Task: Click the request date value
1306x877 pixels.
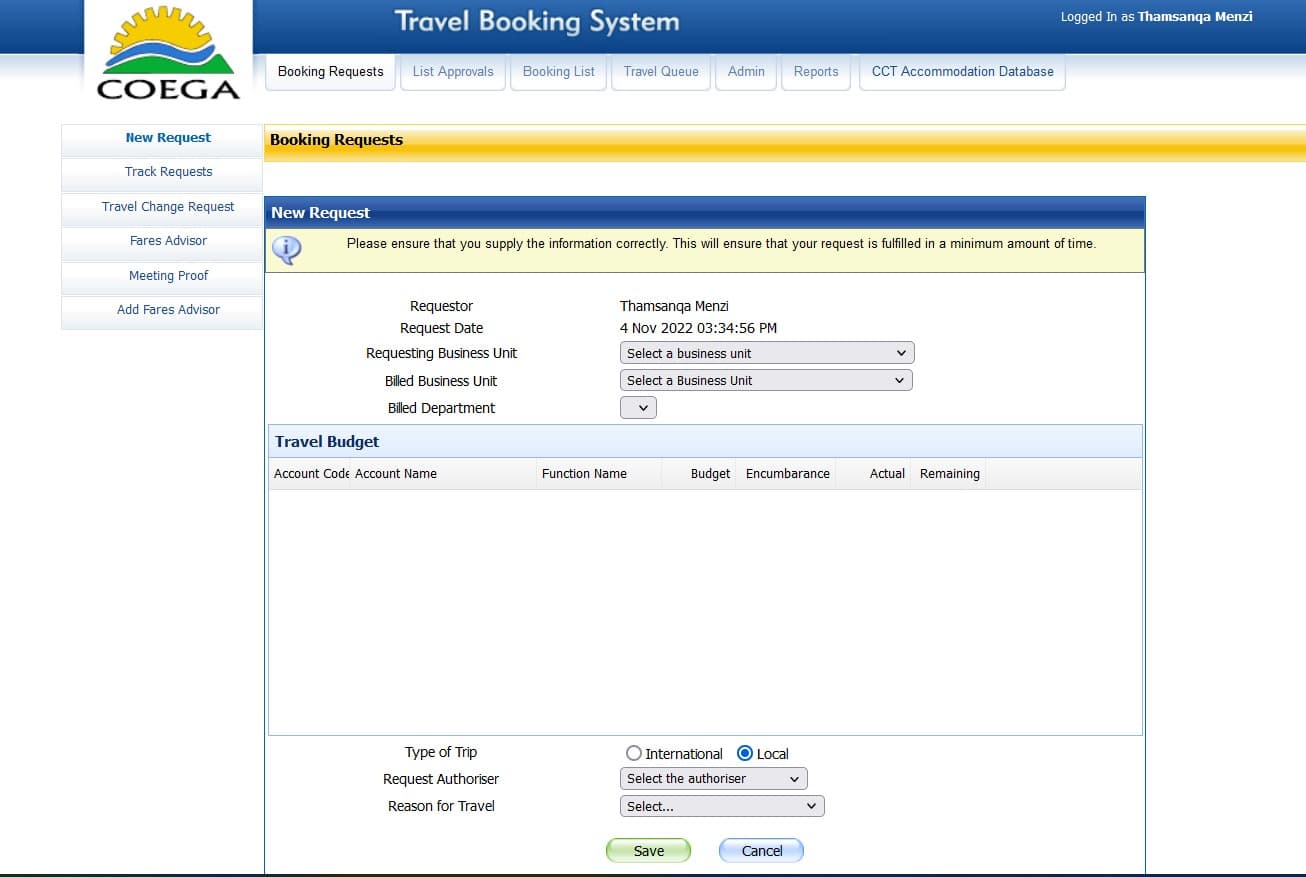Action: 698,328
